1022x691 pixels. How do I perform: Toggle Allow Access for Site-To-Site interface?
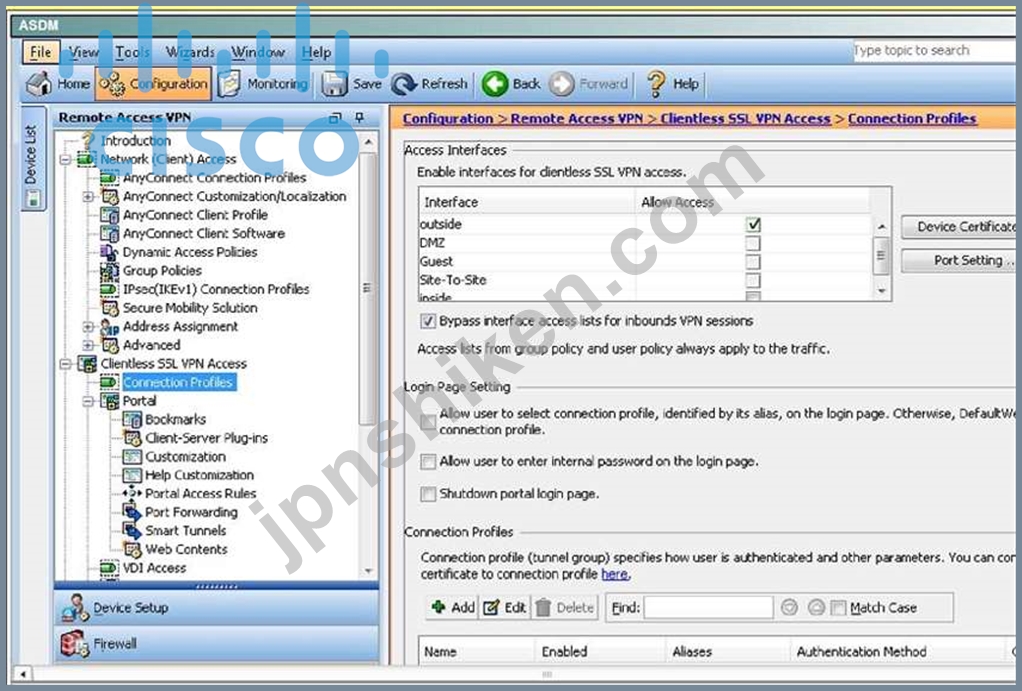(x=753, y=280)
